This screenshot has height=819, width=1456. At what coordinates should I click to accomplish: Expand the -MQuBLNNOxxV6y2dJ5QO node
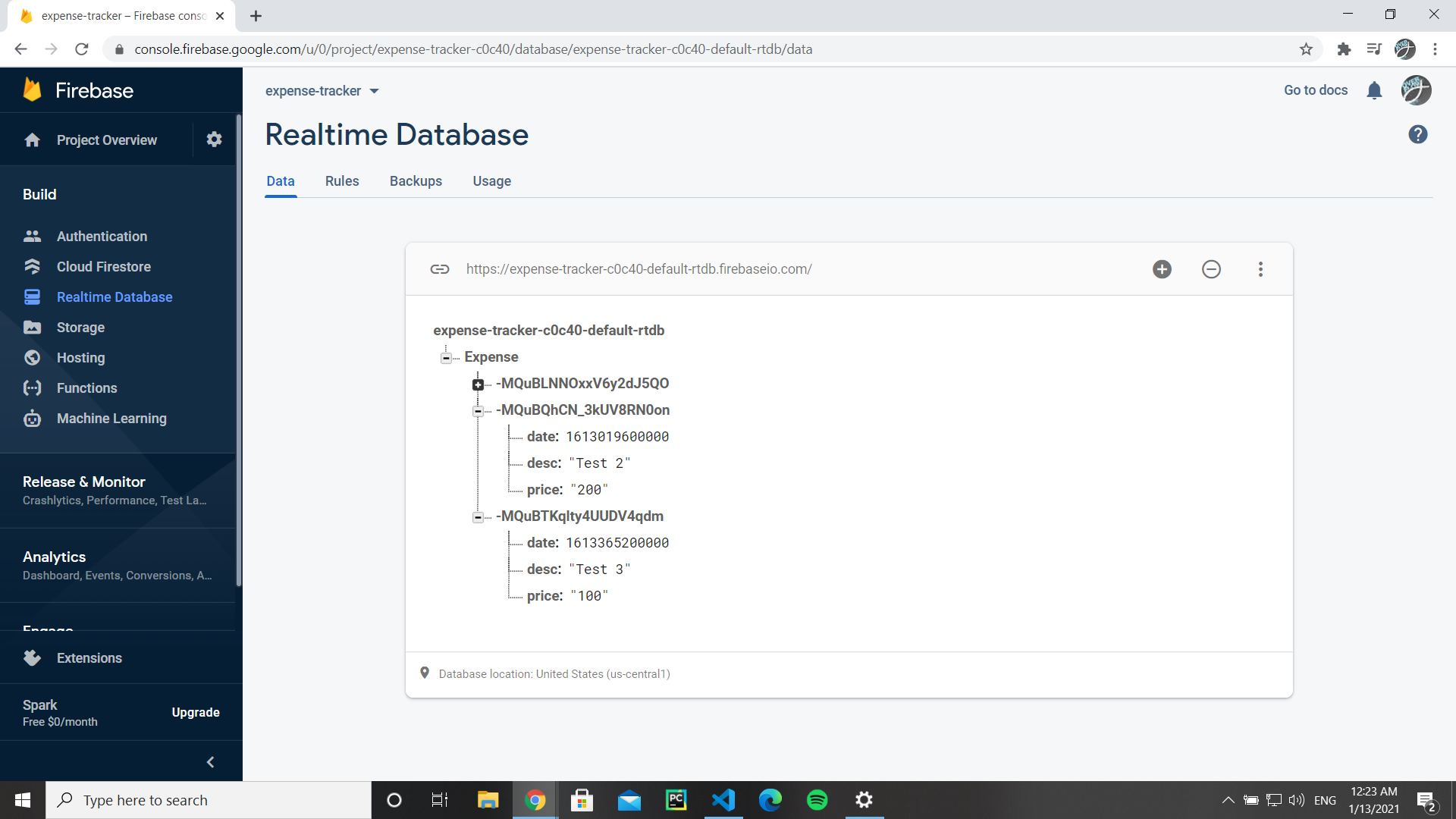[x=478, y=384]
